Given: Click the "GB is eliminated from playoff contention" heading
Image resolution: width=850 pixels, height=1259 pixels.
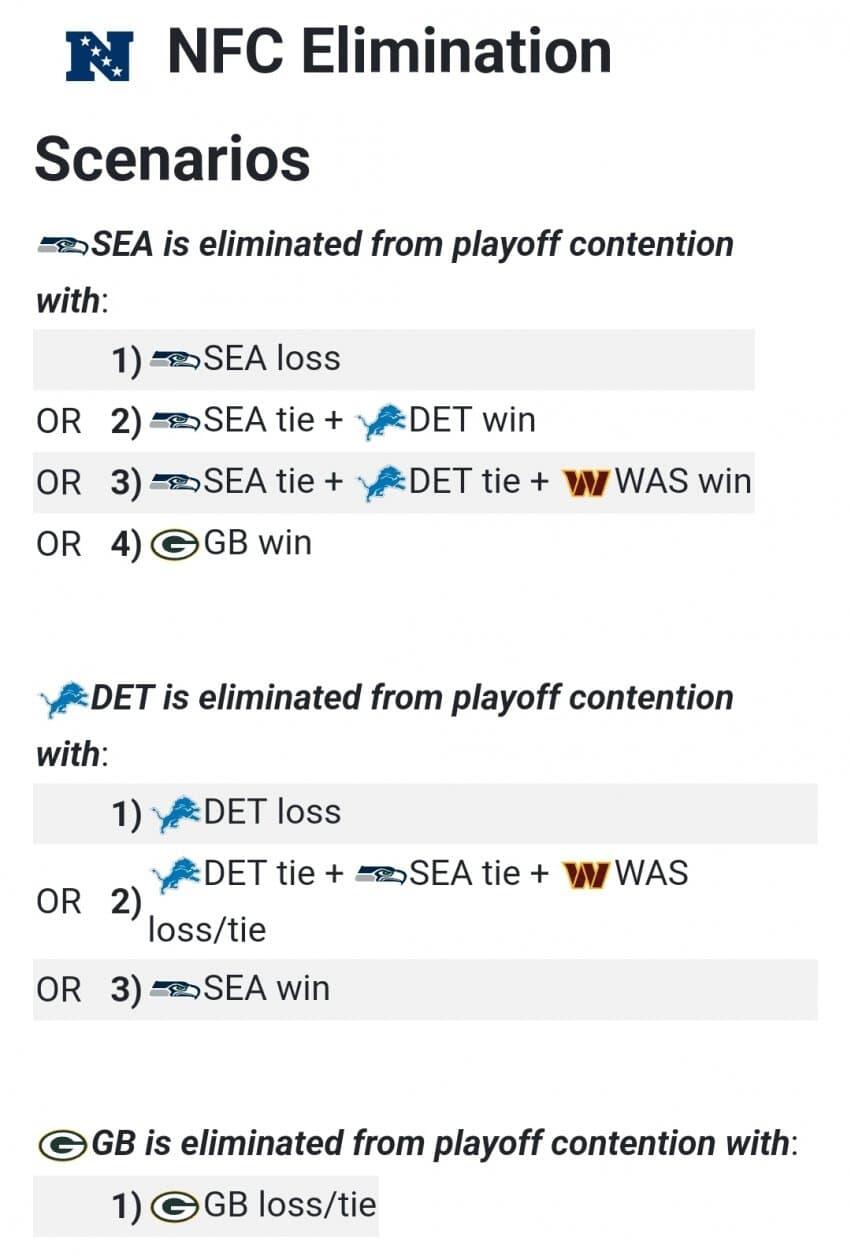Looking at the screenshot, I should [x=440, y=1143].
